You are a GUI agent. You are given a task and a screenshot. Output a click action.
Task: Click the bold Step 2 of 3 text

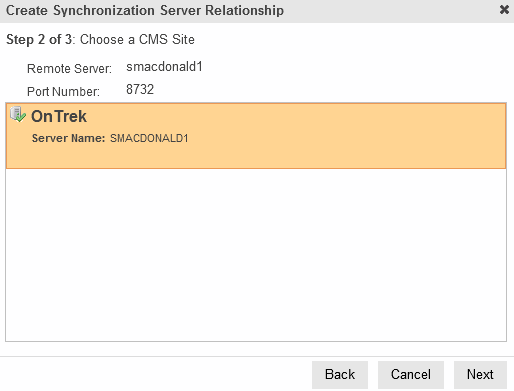[39, 39]
